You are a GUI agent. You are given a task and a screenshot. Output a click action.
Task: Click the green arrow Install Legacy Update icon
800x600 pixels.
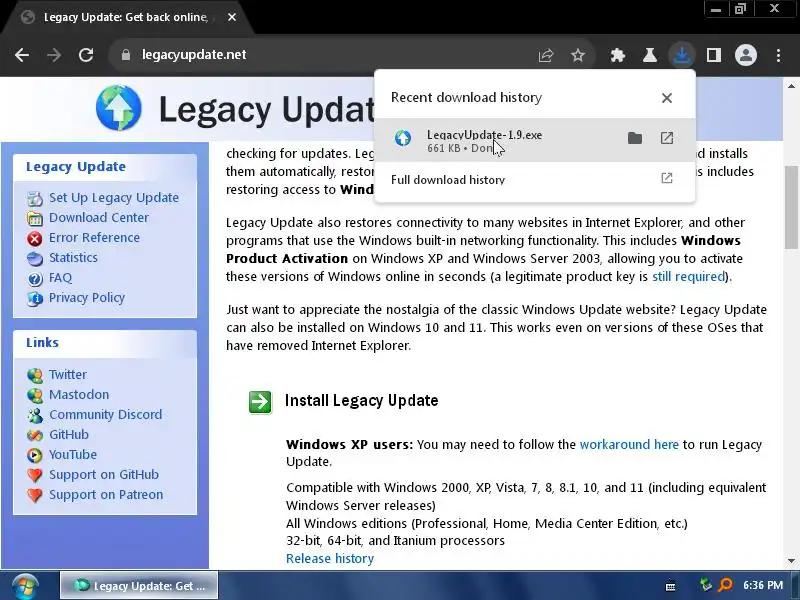click(x=260, y=402)
